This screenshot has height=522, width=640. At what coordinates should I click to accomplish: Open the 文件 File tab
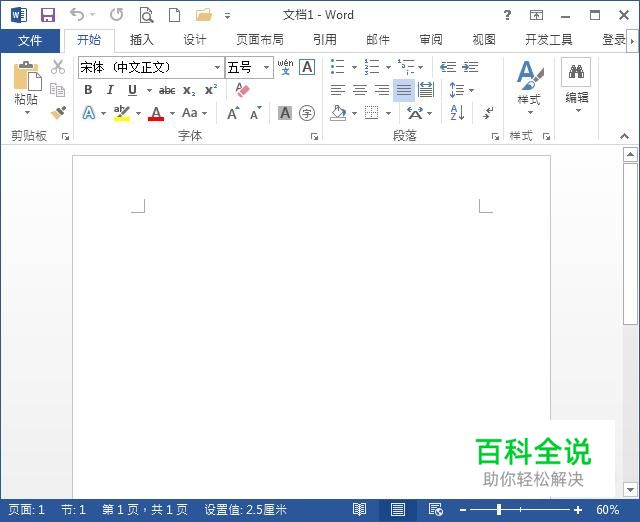click(x=30, y=40)
